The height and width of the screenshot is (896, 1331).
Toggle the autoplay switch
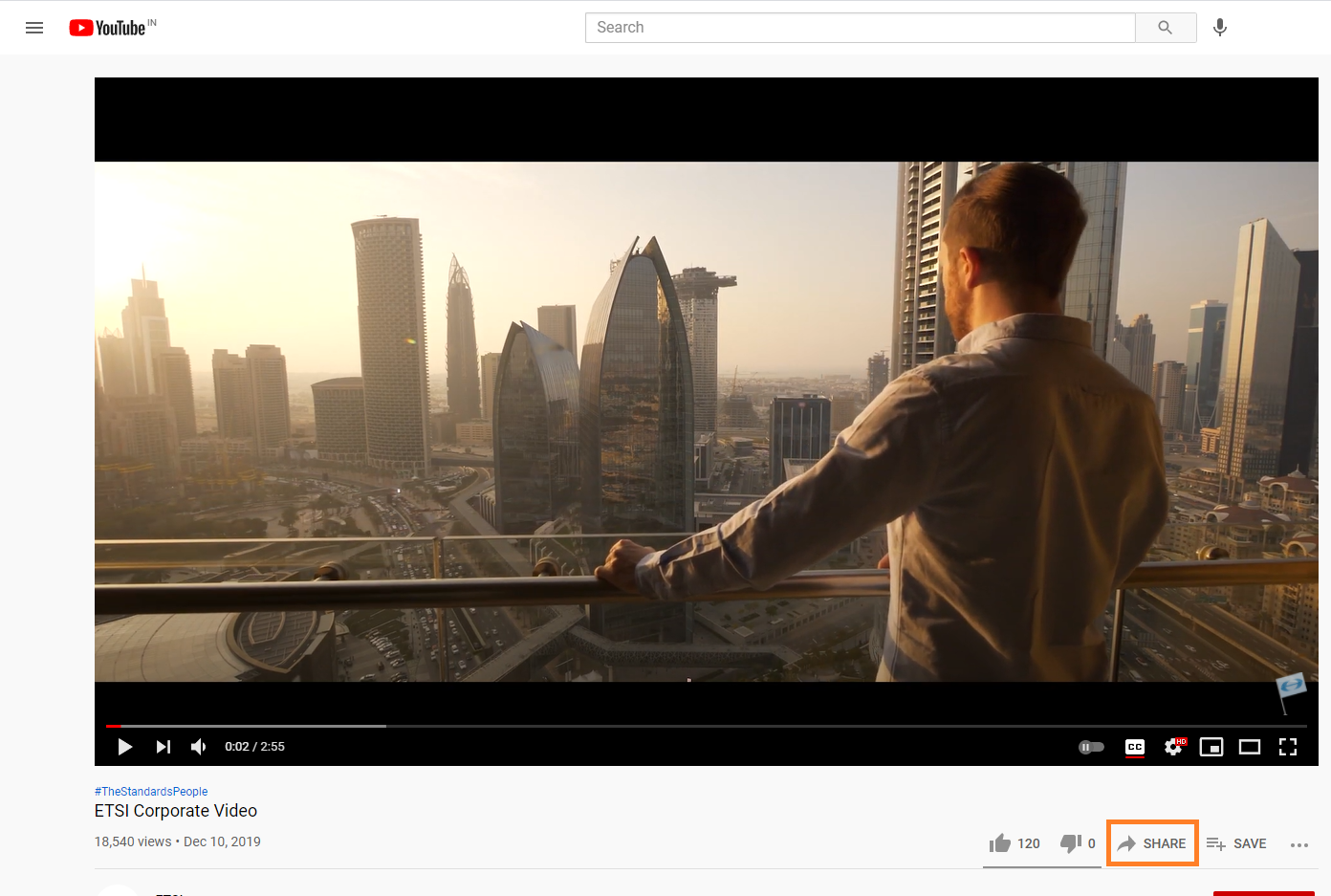pyautogui.click(x=1091, y=747)
